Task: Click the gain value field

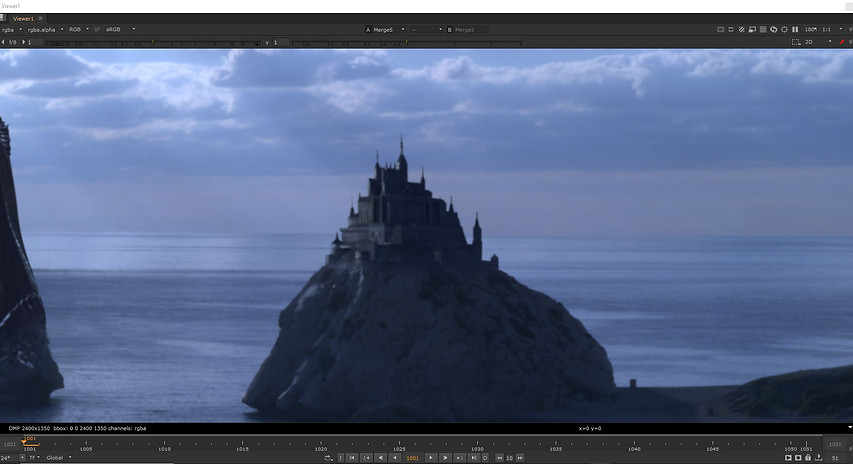Action: pyautogui.click(x=35, y=42)
